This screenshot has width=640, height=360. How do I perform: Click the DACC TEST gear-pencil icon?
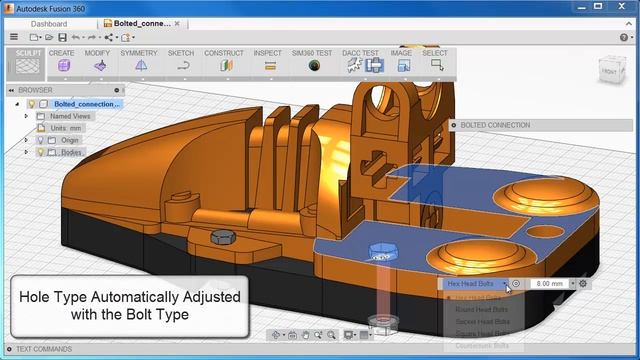354,65
